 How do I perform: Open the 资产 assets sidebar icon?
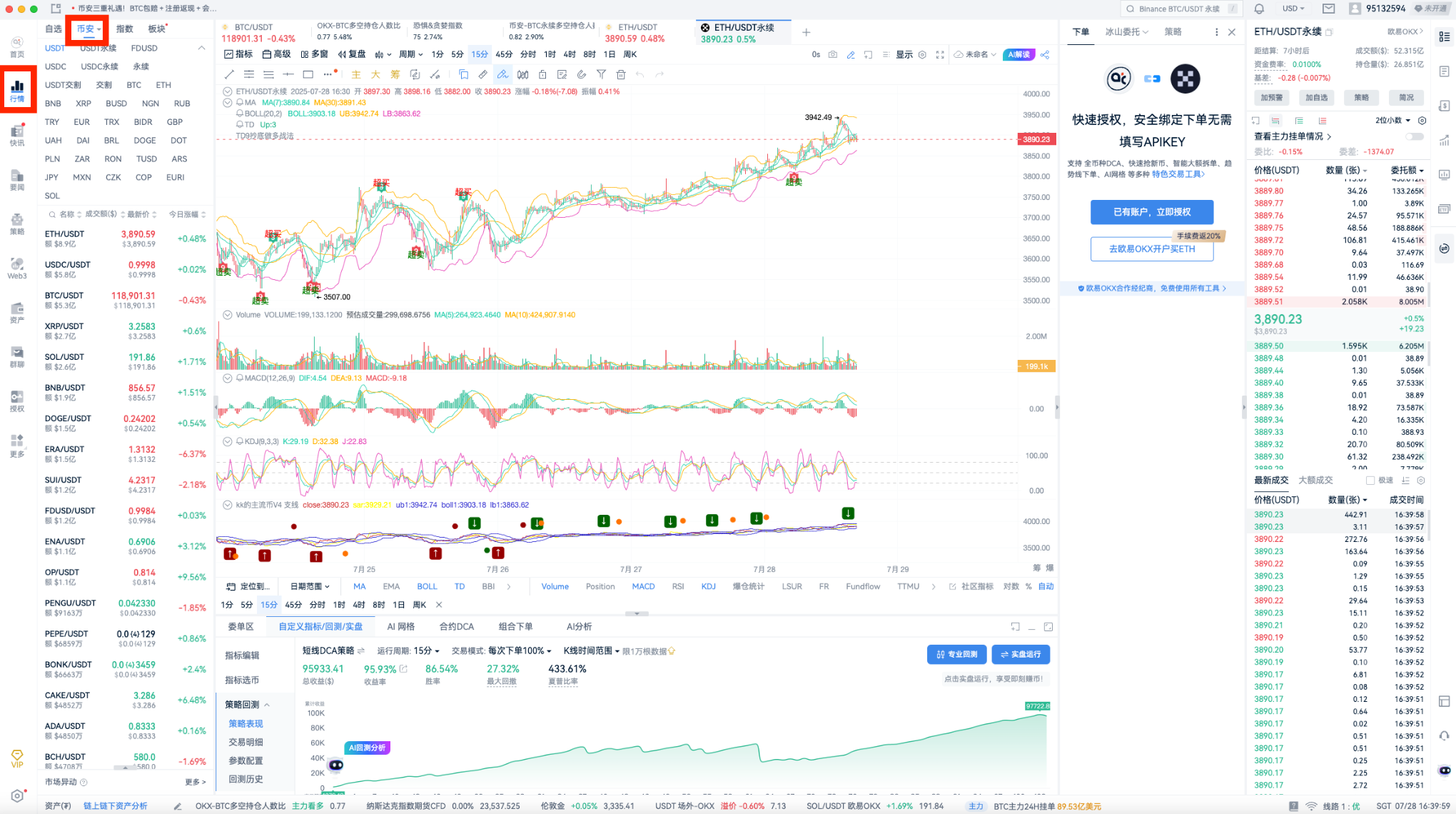[17, 312]
